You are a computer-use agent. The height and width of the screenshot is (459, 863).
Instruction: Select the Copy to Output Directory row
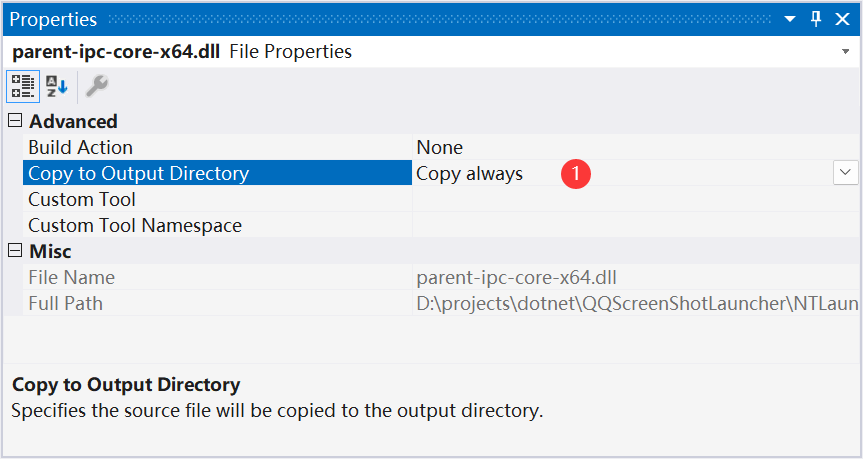[440, 173]
